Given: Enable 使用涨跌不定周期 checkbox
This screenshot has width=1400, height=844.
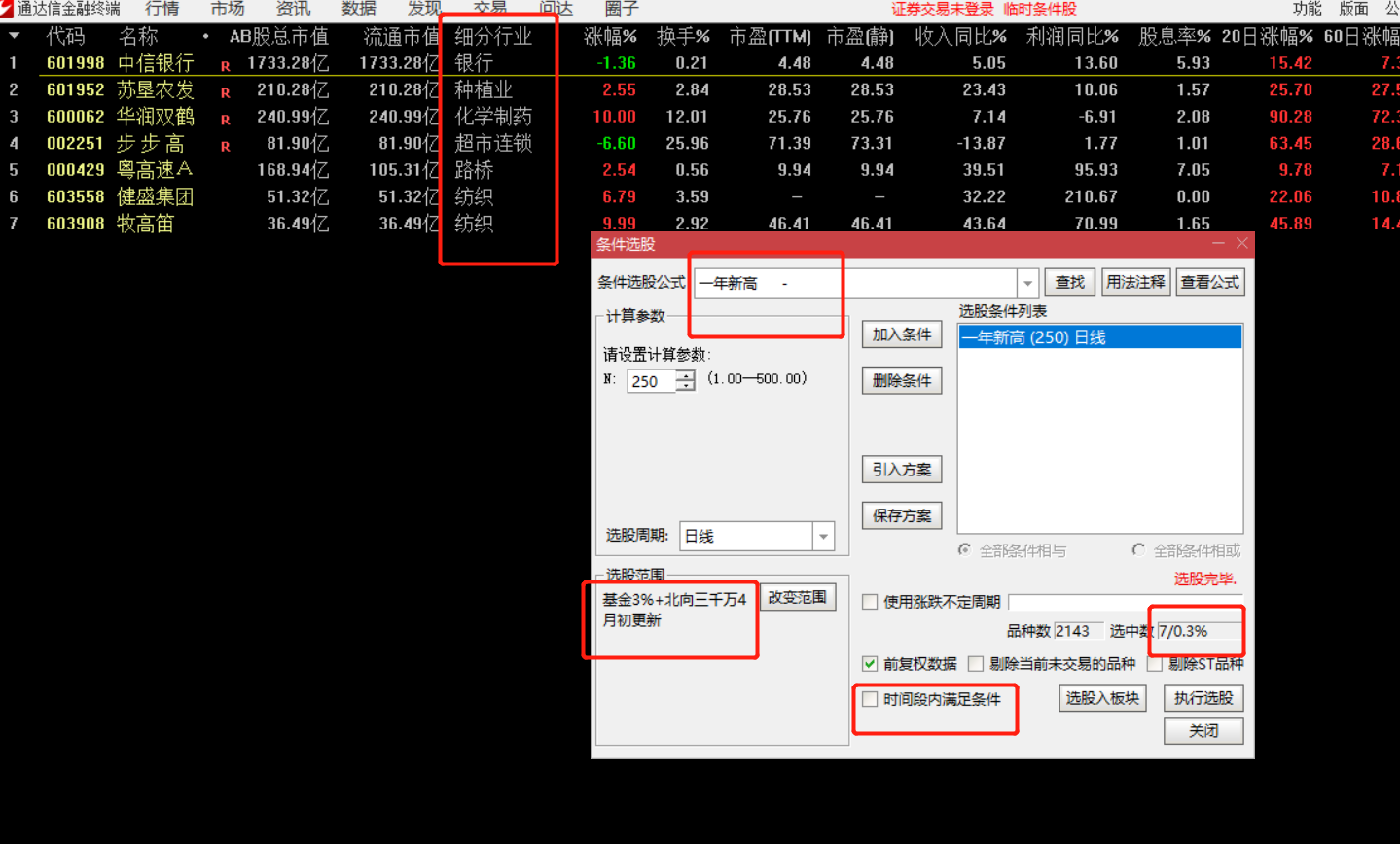Looking at the screenshot, I should click(870, 602).
